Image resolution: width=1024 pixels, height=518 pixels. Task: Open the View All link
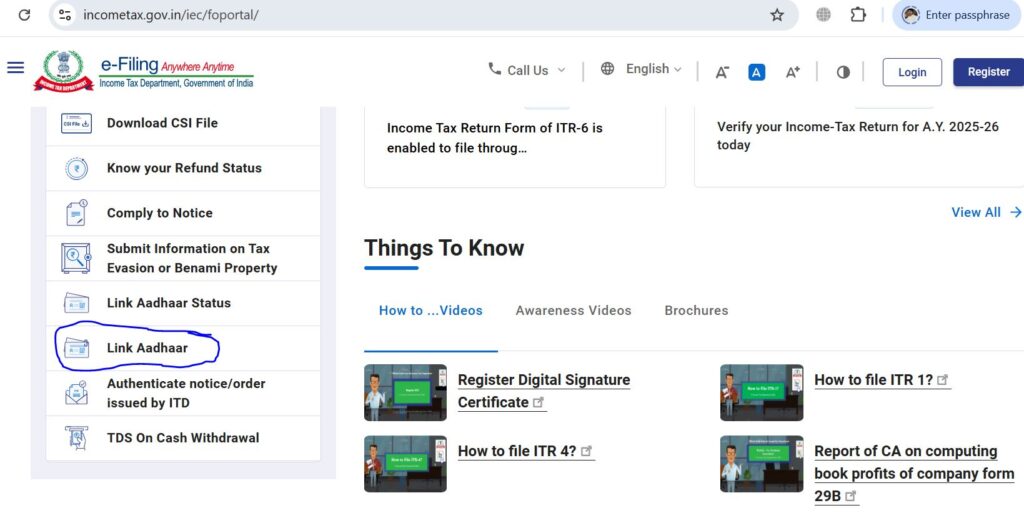pyautogui.click(x=985, y=212)
